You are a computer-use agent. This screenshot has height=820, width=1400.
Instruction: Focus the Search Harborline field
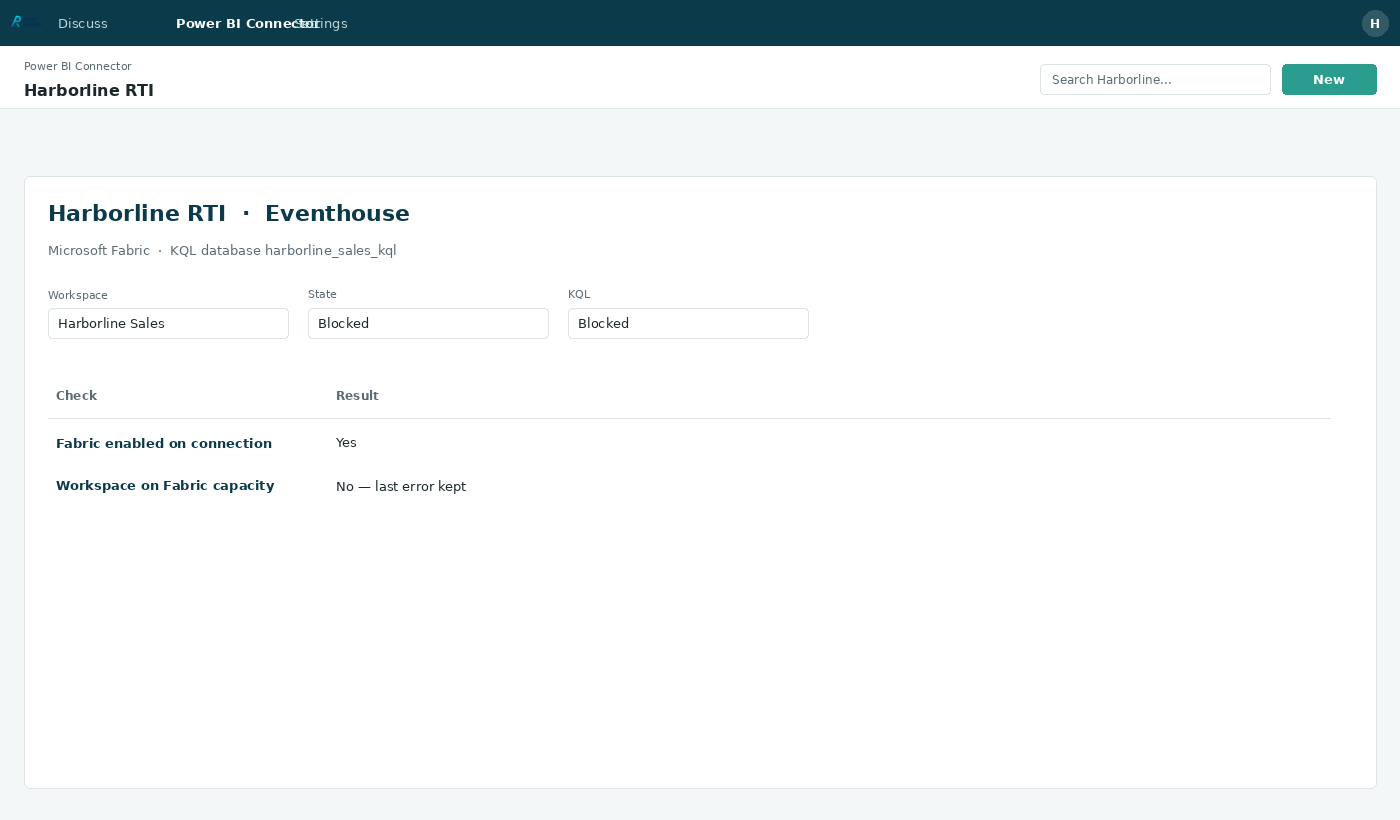[x=1155, y=79]
